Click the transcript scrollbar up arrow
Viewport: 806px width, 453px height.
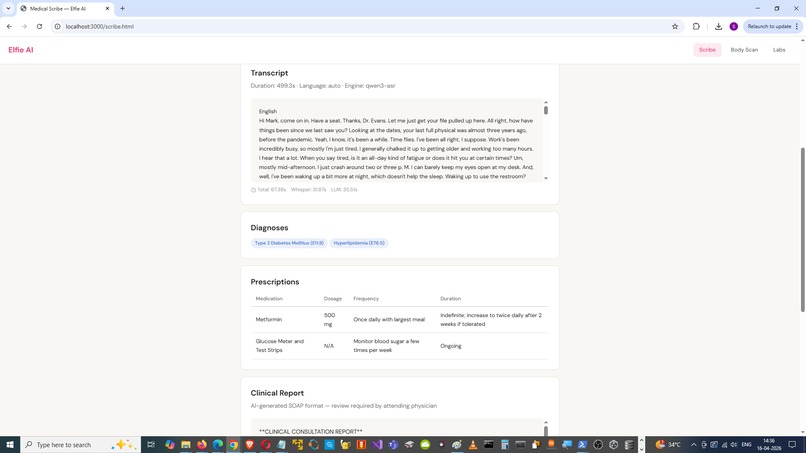coord(546,102)
